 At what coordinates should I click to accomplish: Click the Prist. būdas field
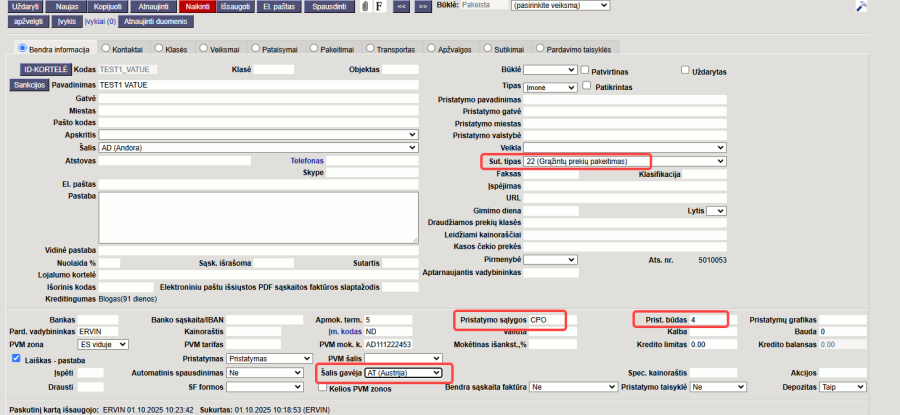pyautogui.click(x=713, y=319)
